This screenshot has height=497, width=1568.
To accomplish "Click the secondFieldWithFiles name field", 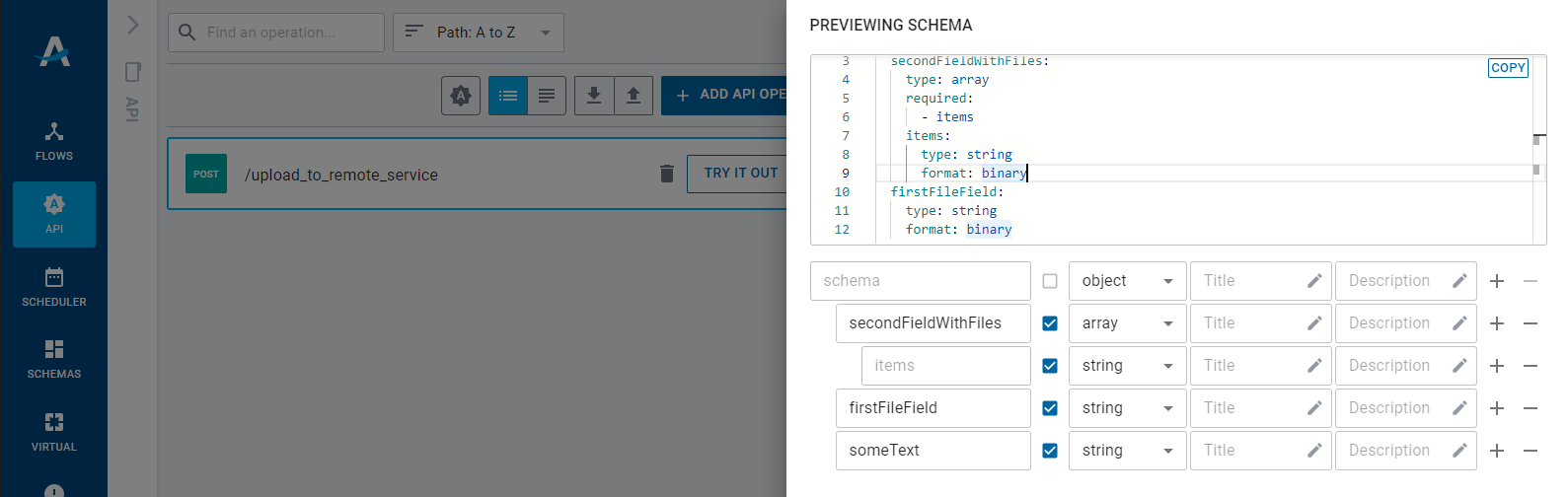I will click(x=933, y=323).
